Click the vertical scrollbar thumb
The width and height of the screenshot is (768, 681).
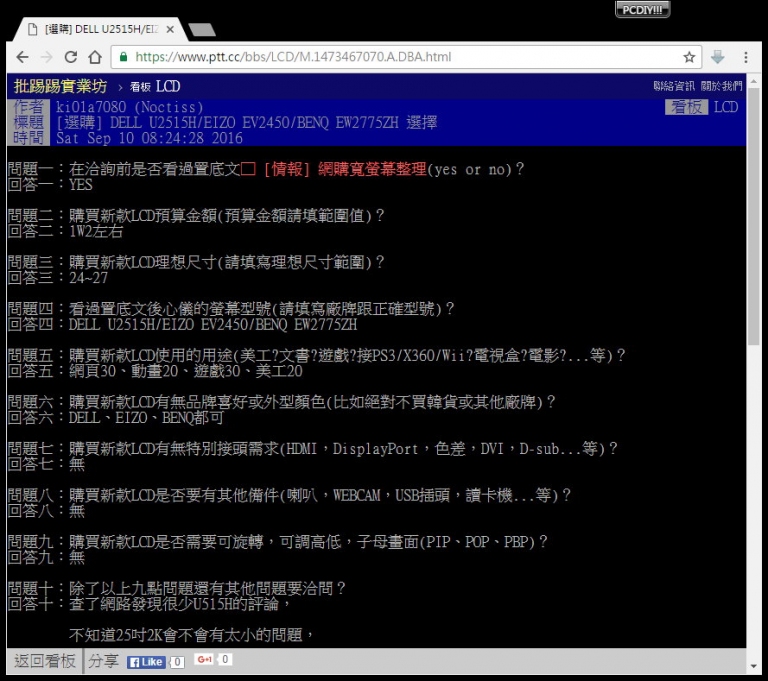tap(754, 216)
